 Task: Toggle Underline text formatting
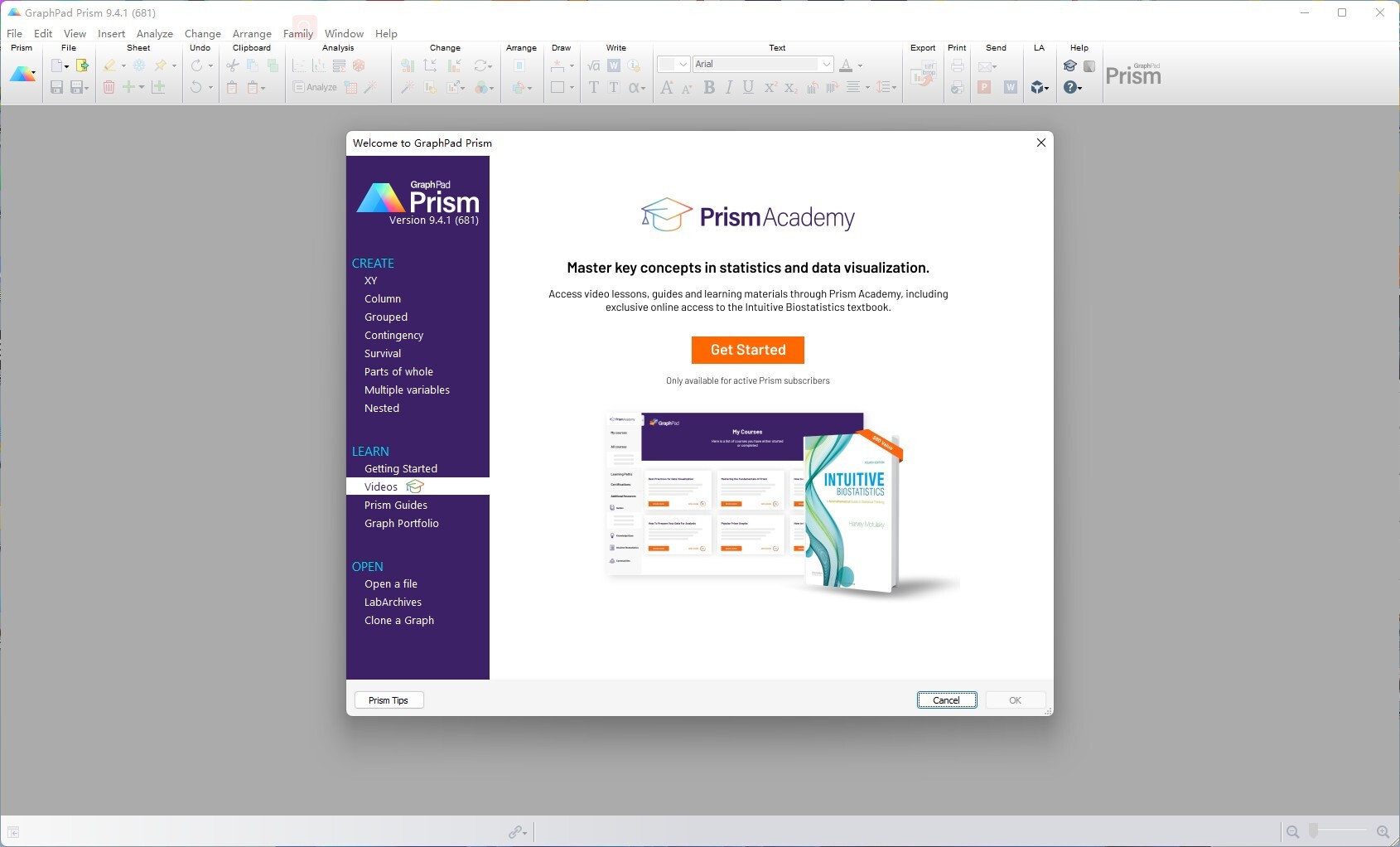[748, 87]
